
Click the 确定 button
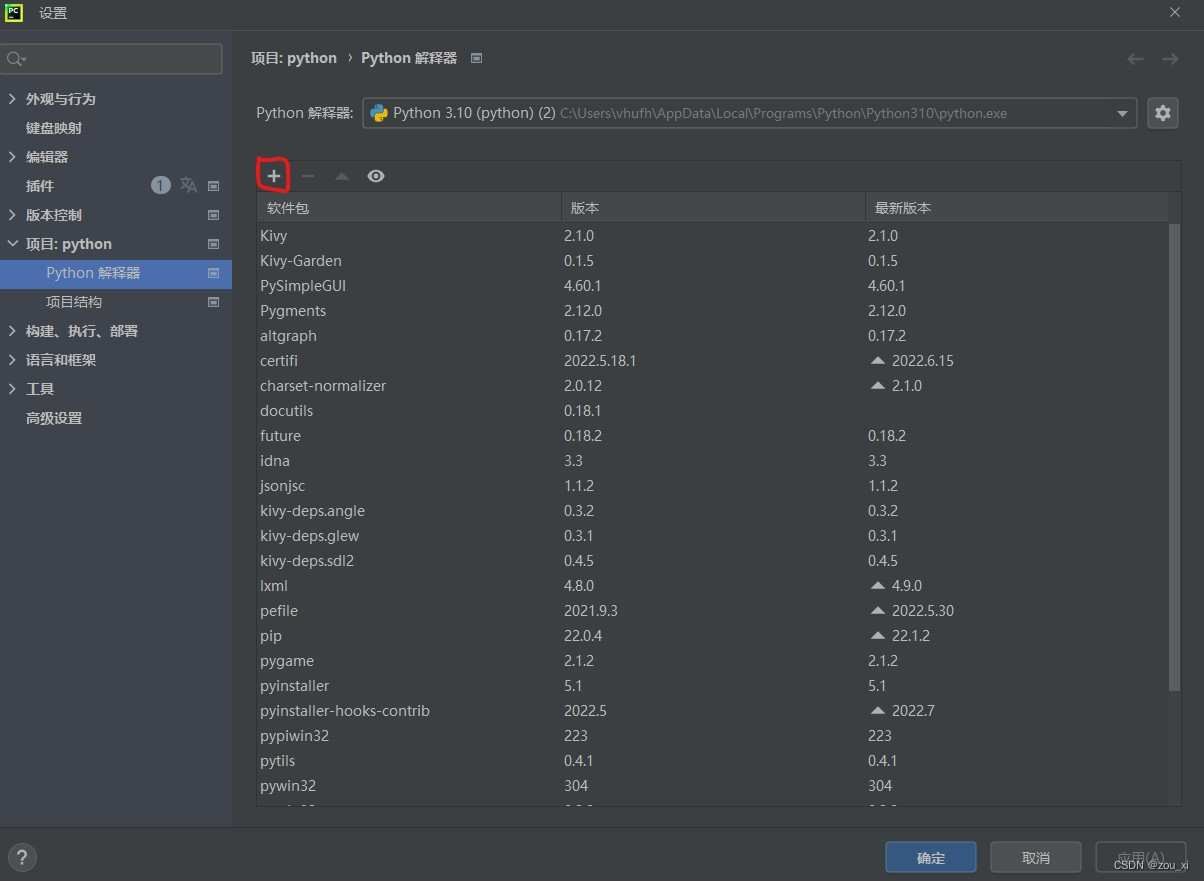931,857
